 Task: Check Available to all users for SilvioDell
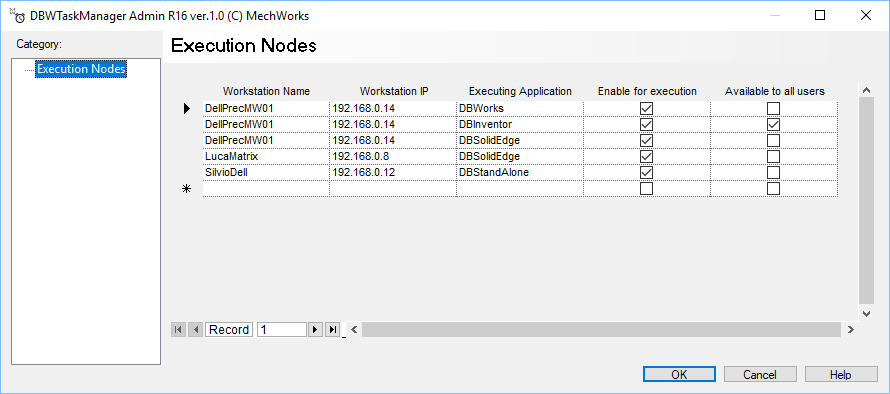coord(773,172)
